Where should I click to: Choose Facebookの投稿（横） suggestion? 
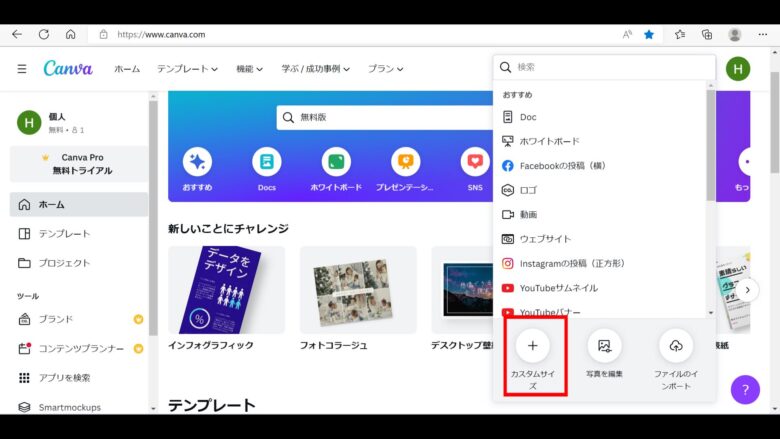click(599, 166)
